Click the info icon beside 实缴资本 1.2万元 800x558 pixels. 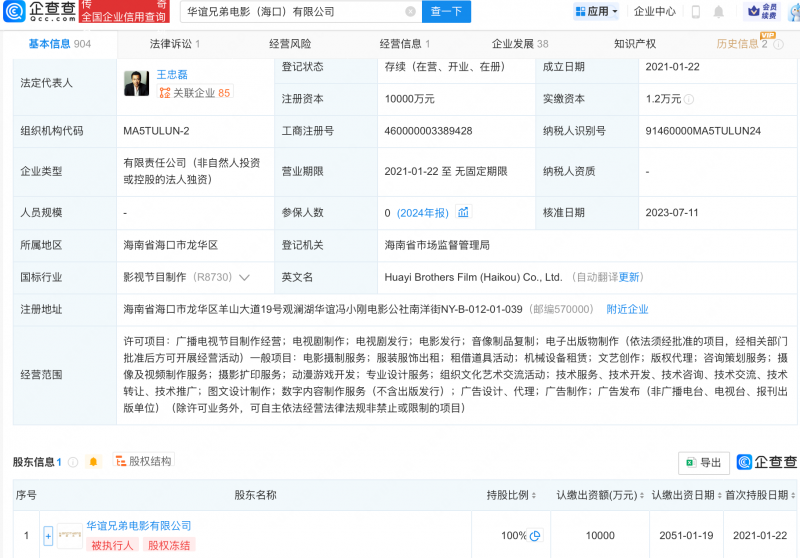pos(689,99)
